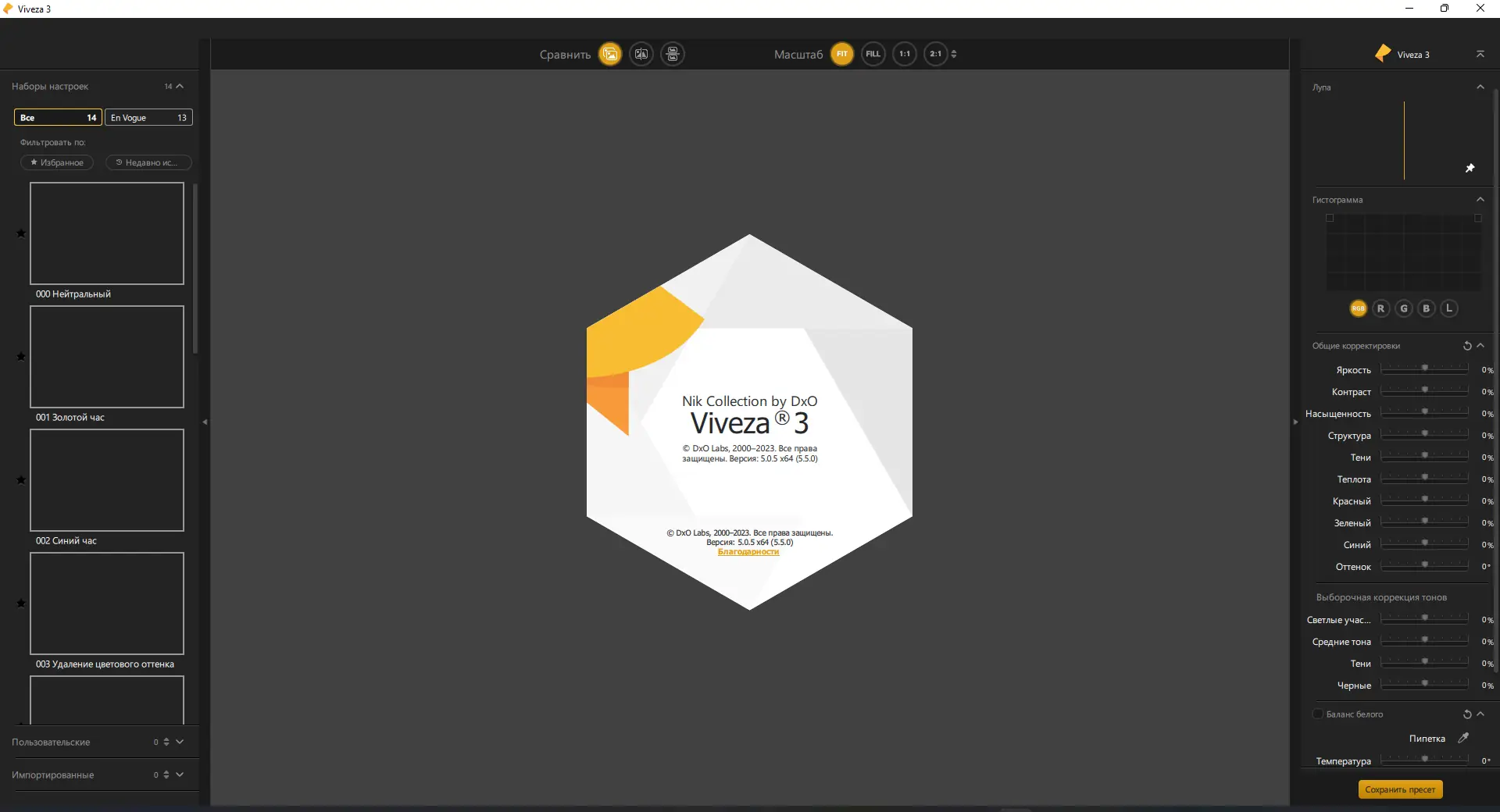Collapse the Лупа section
The image size is (1500, 812).
click(x=1480, y=87)
